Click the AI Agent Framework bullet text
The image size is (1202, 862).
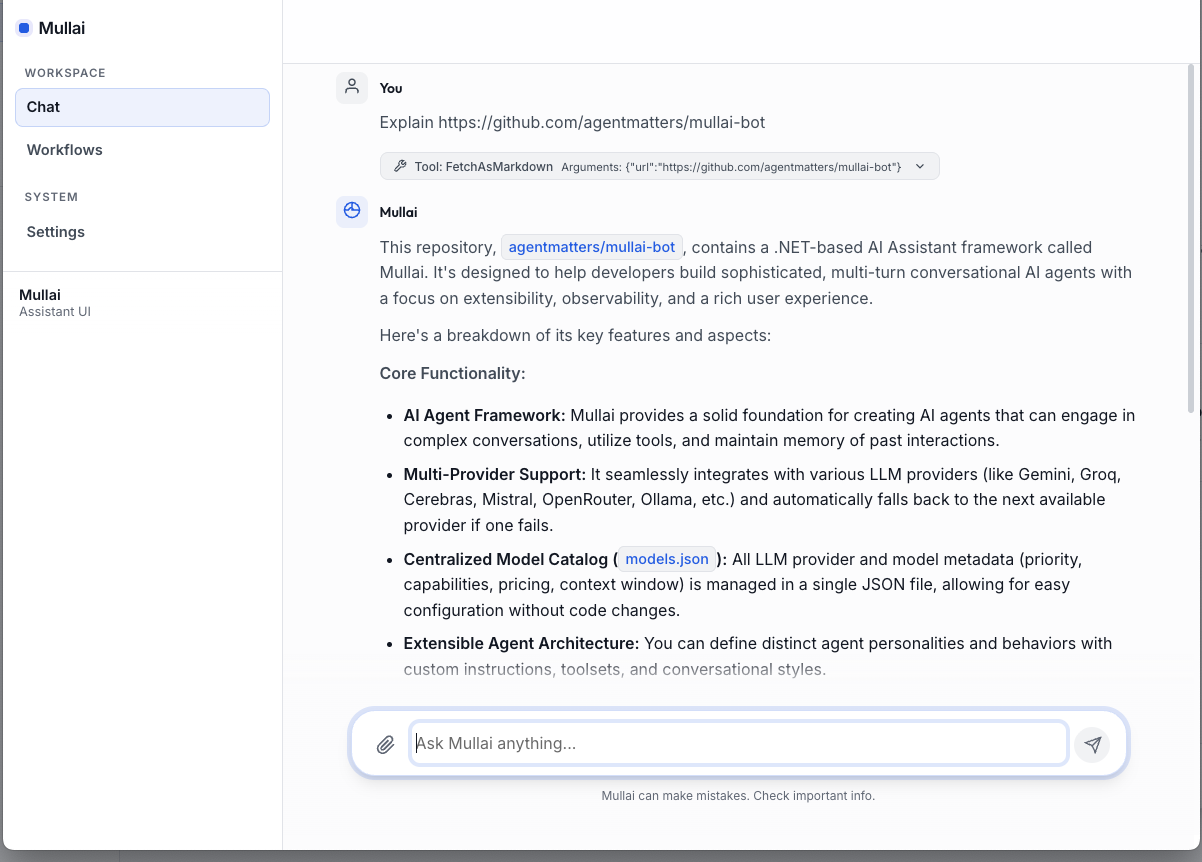pos(769,428)
